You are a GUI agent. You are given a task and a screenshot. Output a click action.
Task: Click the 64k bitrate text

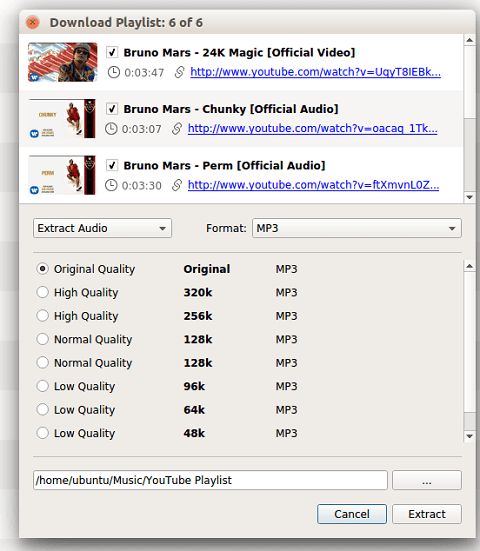[x=194, y=410]
